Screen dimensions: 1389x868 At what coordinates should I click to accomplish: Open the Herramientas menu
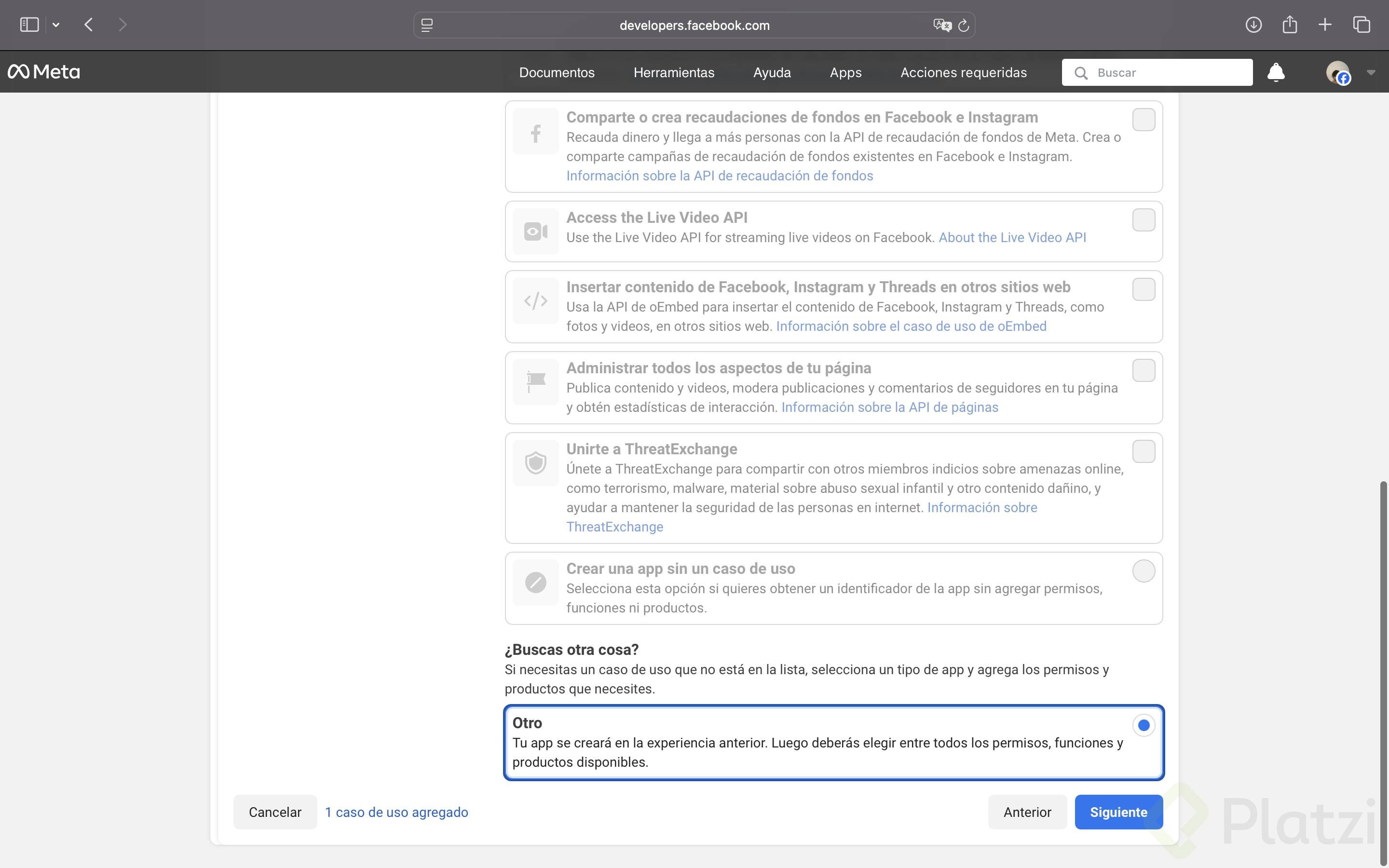673,72
